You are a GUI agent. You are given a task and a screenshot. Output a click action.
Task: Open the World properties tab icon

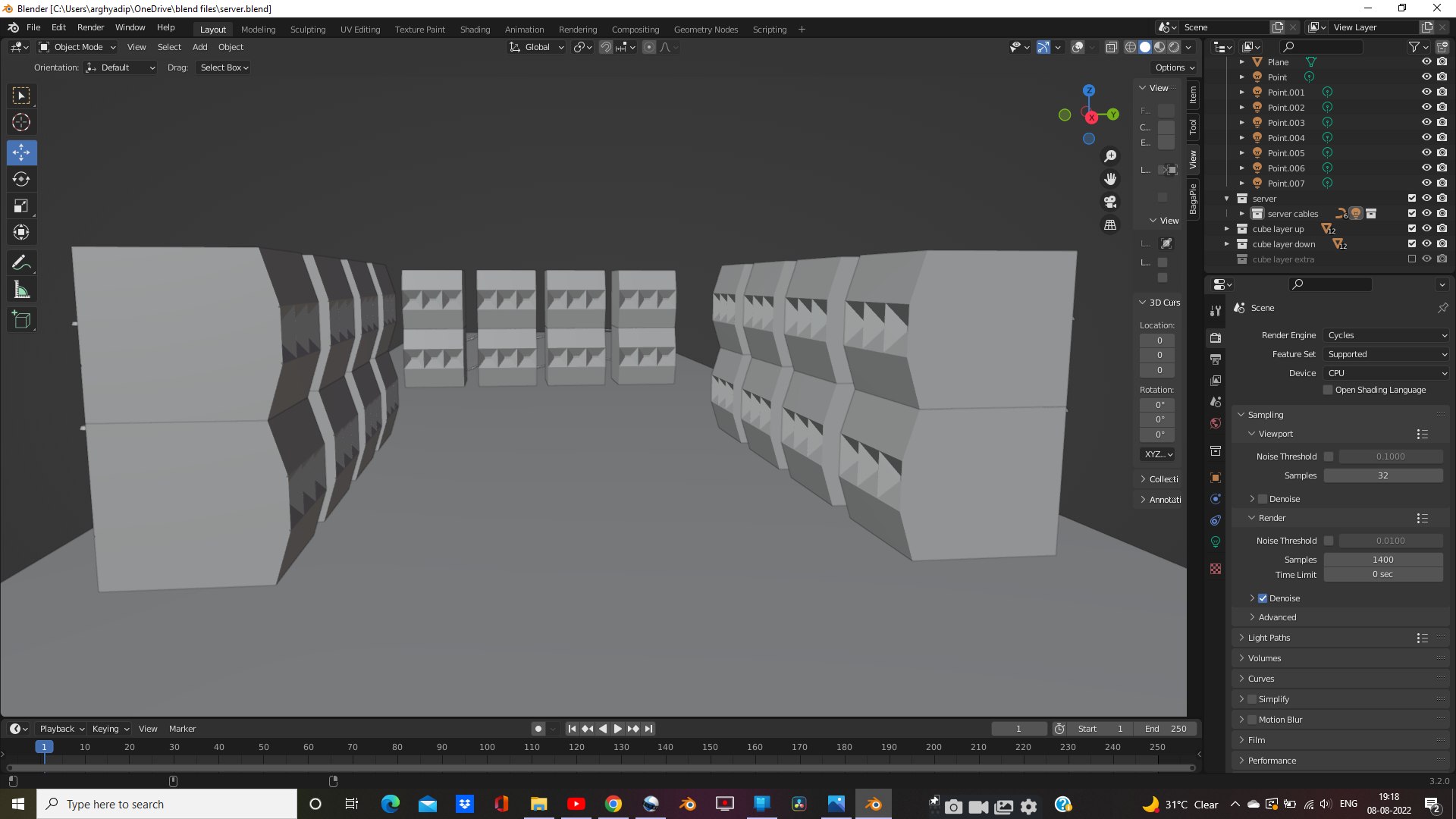[1216, 423]
